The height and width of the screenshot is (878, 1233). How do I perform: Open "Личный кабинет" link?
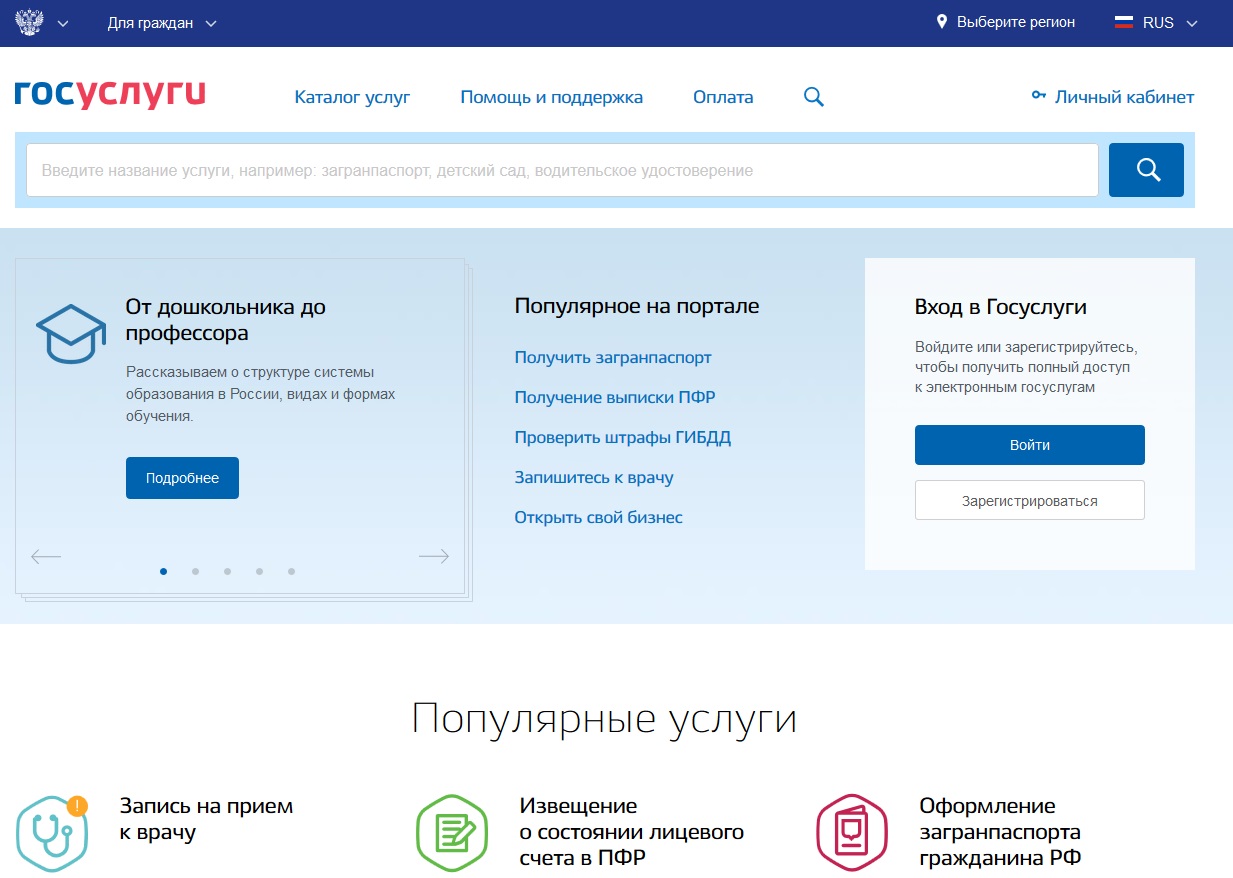pos(1124,97)
